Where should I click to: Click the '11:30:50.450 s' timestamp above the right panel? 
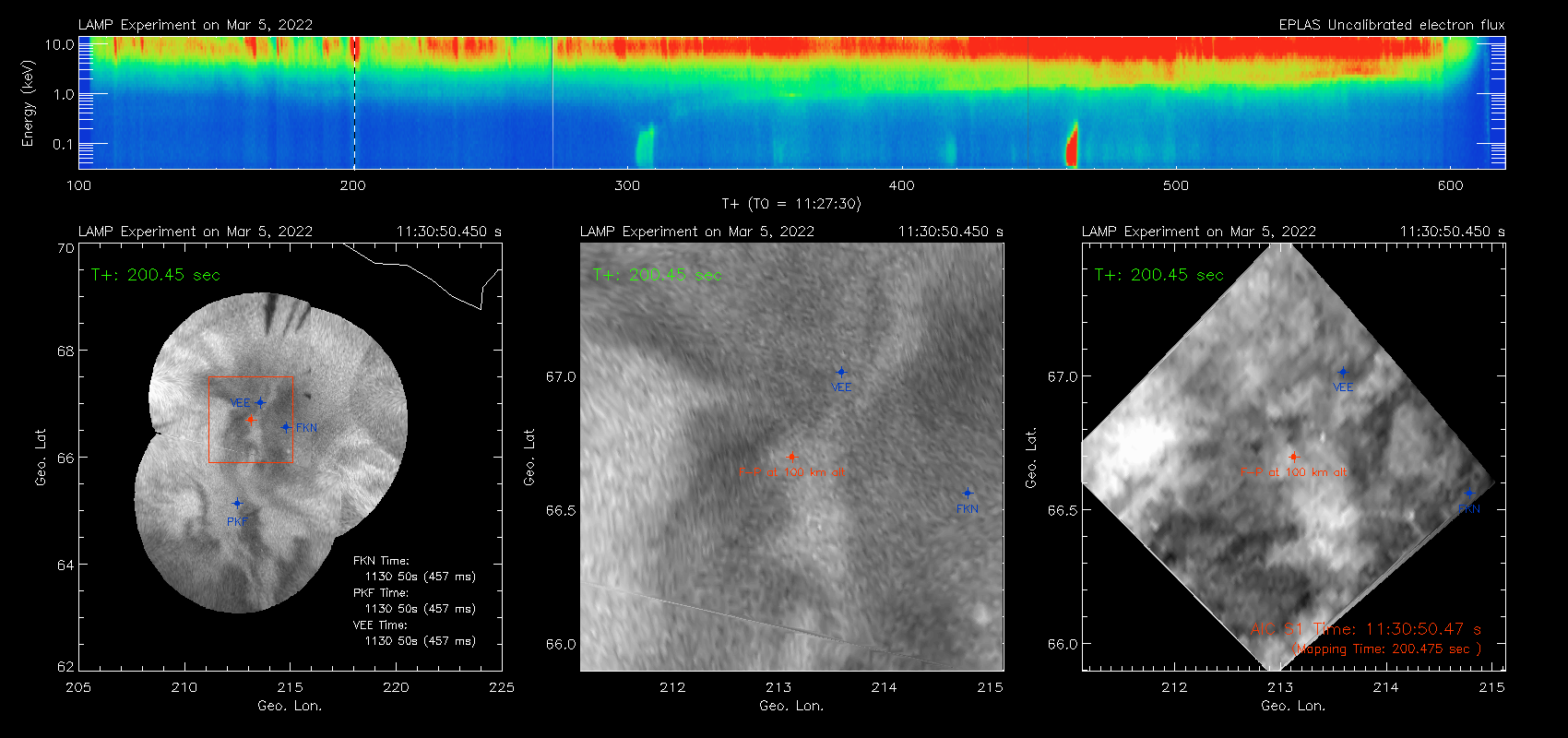click(x=1453, y=232)
